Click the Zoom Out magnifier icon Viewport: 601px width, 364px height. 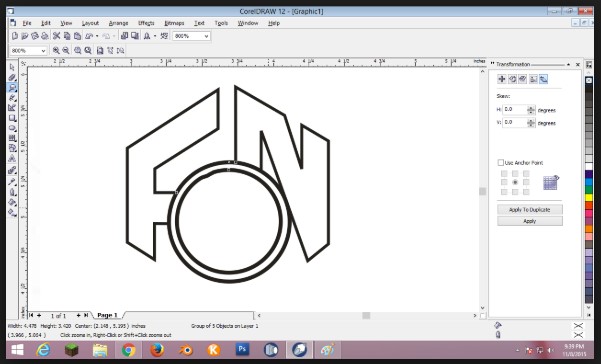click(x=66, y=50)
